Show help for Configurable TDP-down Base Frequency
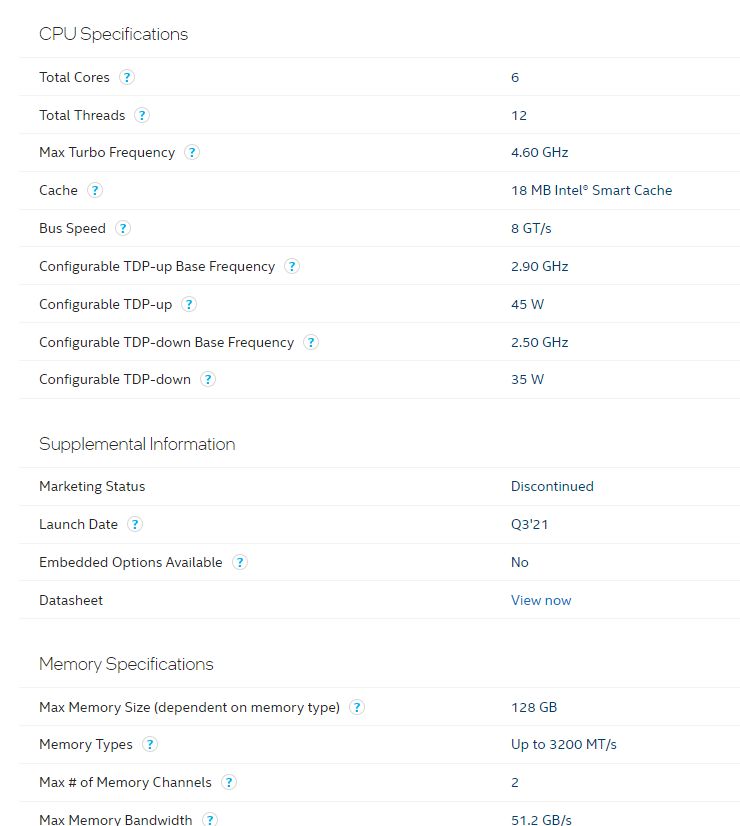Image resolution: width=740 pixels, height=826 pixels. coord(311,342)
